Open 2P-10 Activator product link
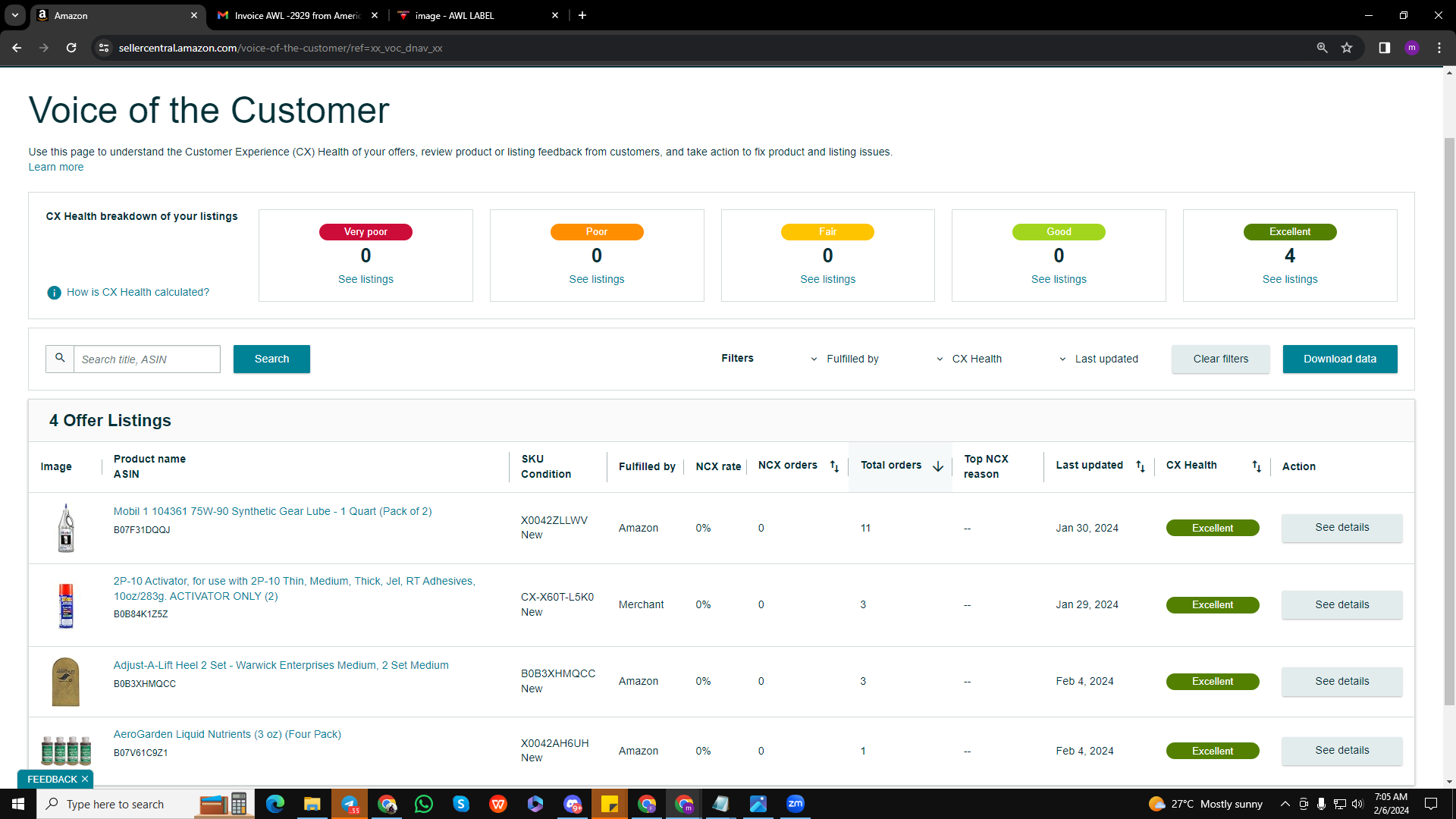 click(294, 588)
